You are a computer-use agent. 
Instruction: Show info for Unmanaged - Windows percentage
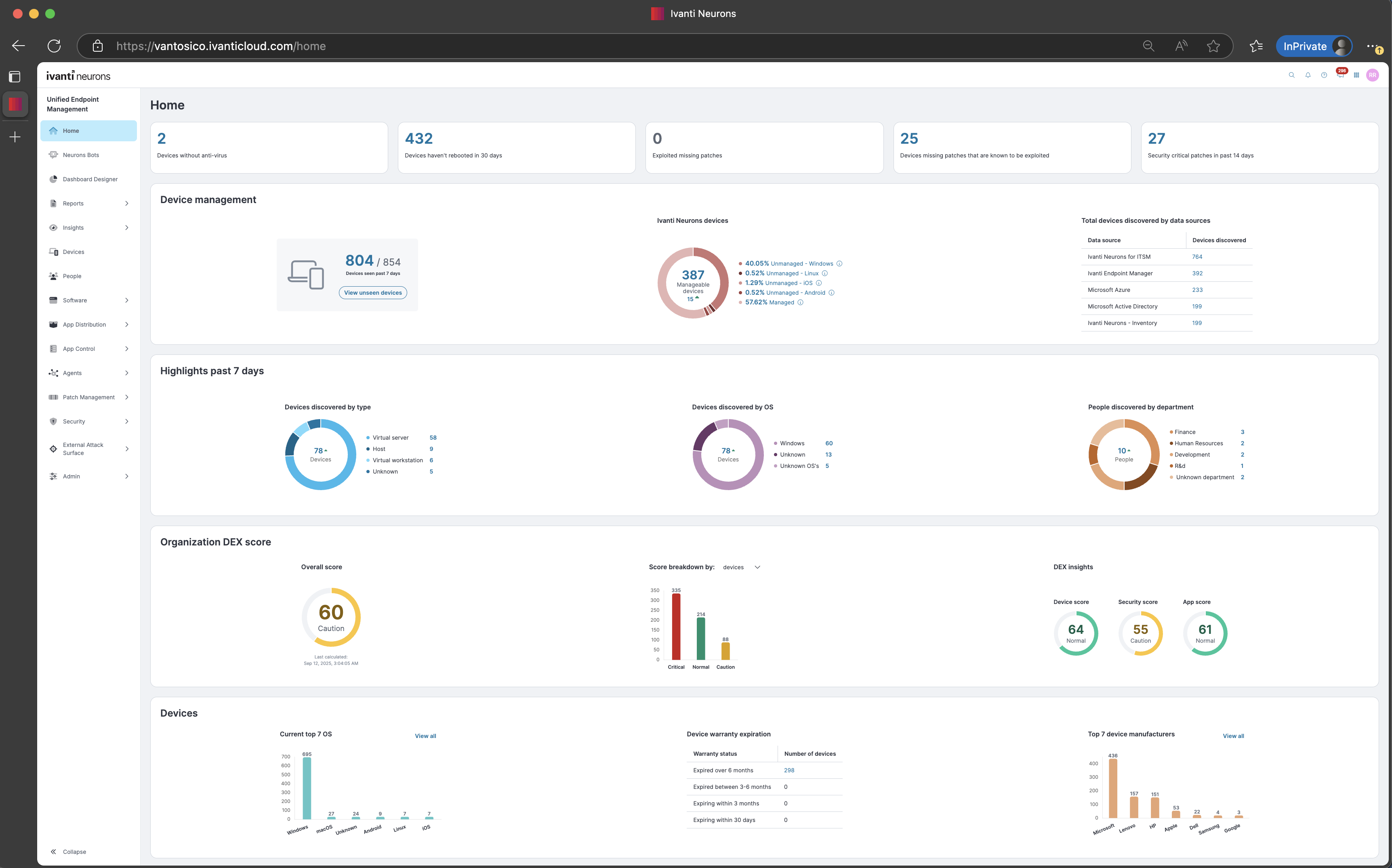click(839, 264)
